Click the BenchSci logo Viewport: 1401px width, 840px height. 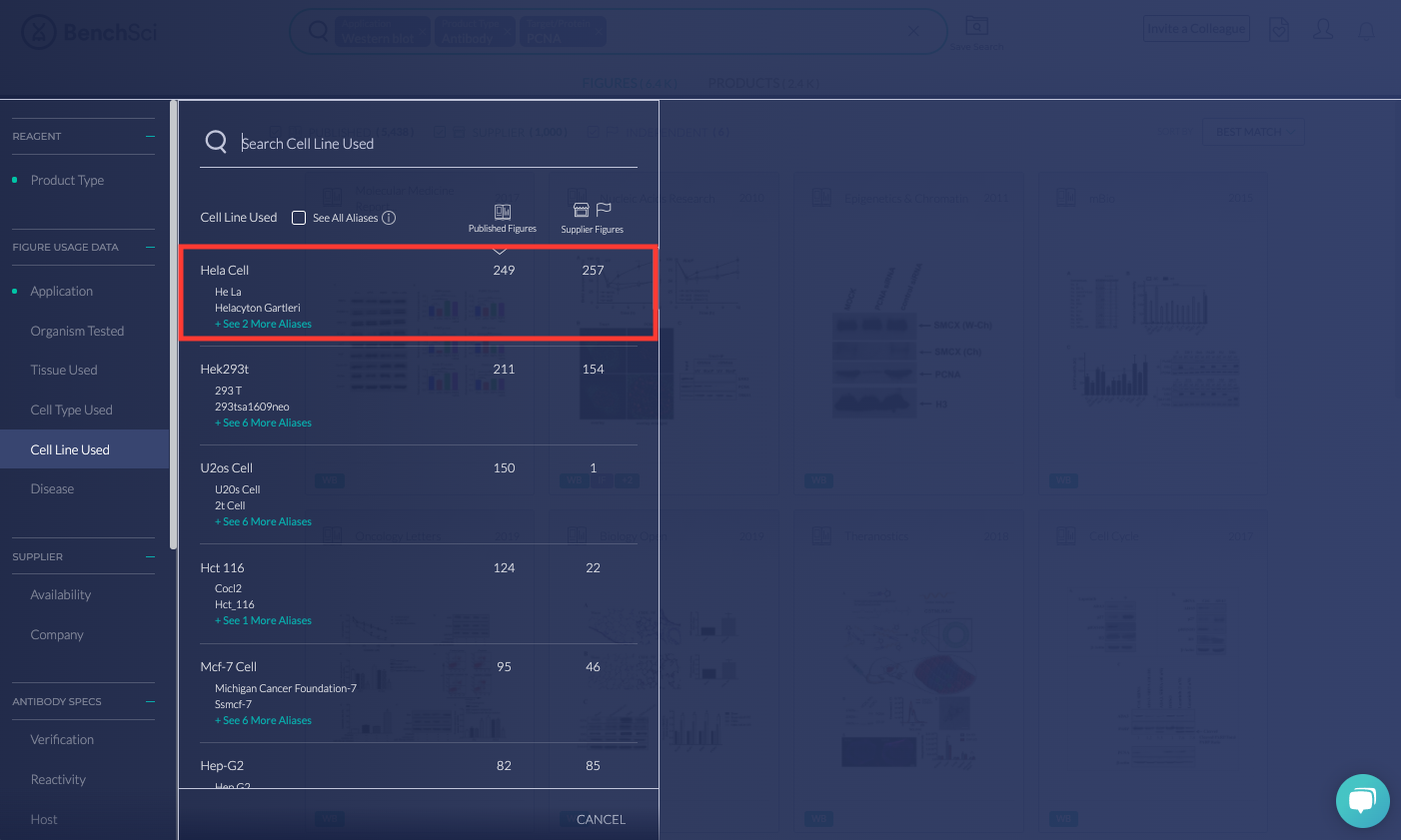pos(89,32)
